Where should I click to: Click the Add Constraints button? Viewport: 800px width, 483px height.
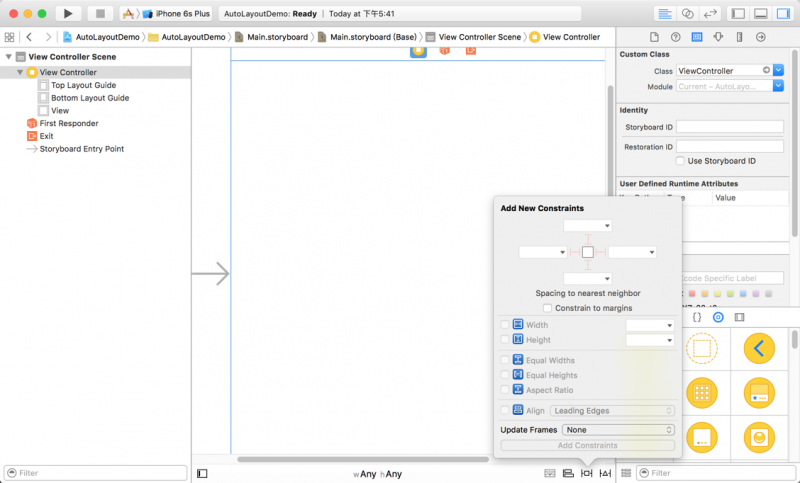point(587,445)
